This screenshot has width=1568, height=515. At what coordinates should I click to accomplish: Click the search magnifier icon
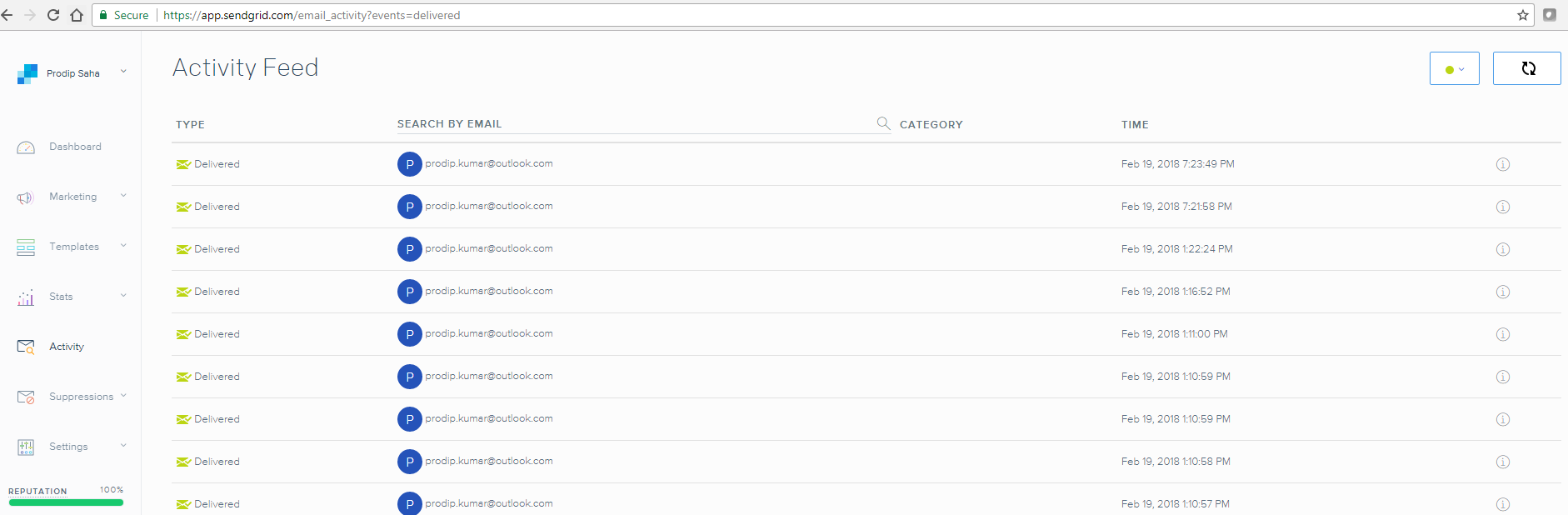click(883, 123)
